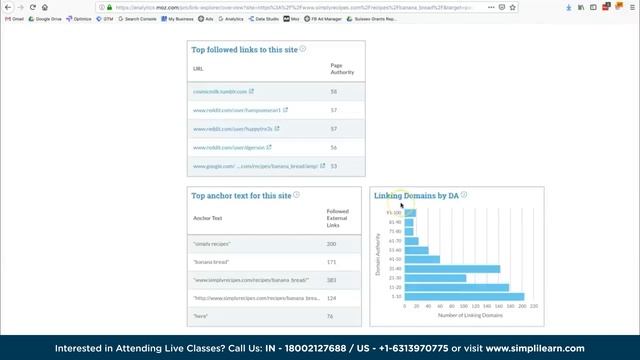
Task: Open the My Business bookmark
Action: (x=178, y=19)
